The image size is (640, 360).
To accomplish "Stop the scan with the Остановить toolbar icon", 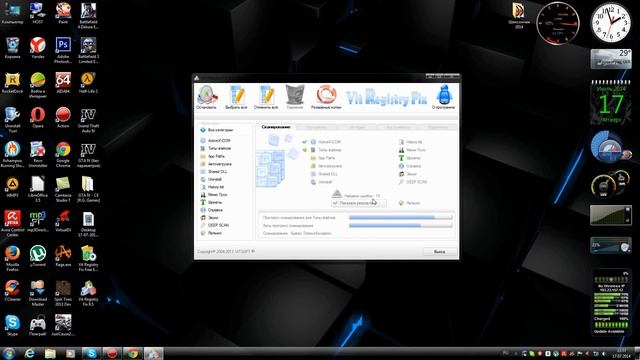I will pyautogui.click(x=207, y=97).
